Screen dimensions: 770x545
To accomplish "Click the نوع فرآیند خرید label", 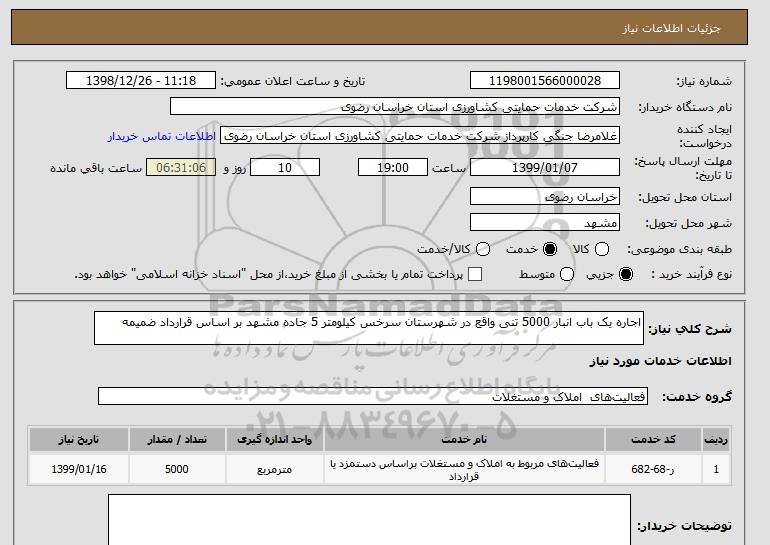I will (x=691, y=274).
